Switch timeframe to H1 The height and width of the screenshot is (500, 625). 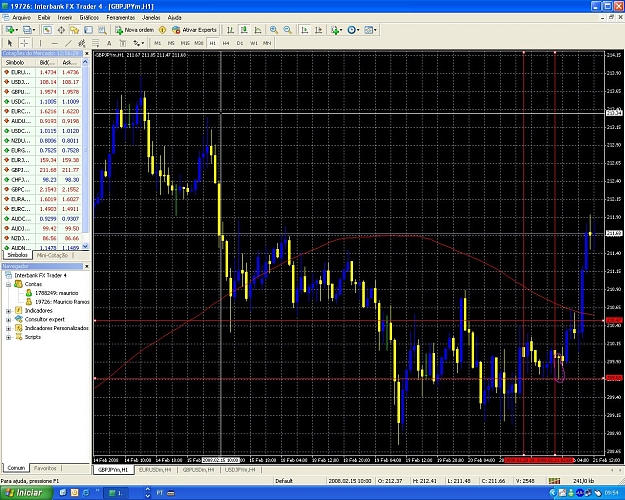coord(212,43)
